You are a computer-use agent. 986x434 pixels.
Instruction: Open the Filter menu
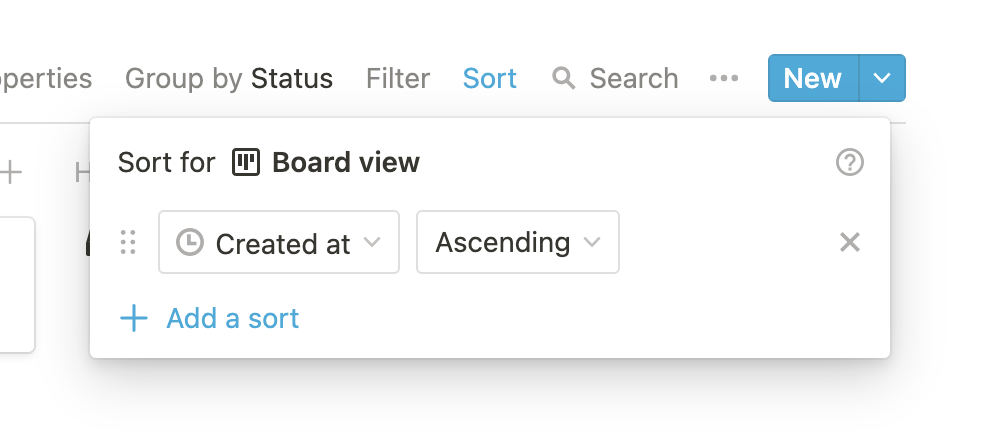coord(398,78)
